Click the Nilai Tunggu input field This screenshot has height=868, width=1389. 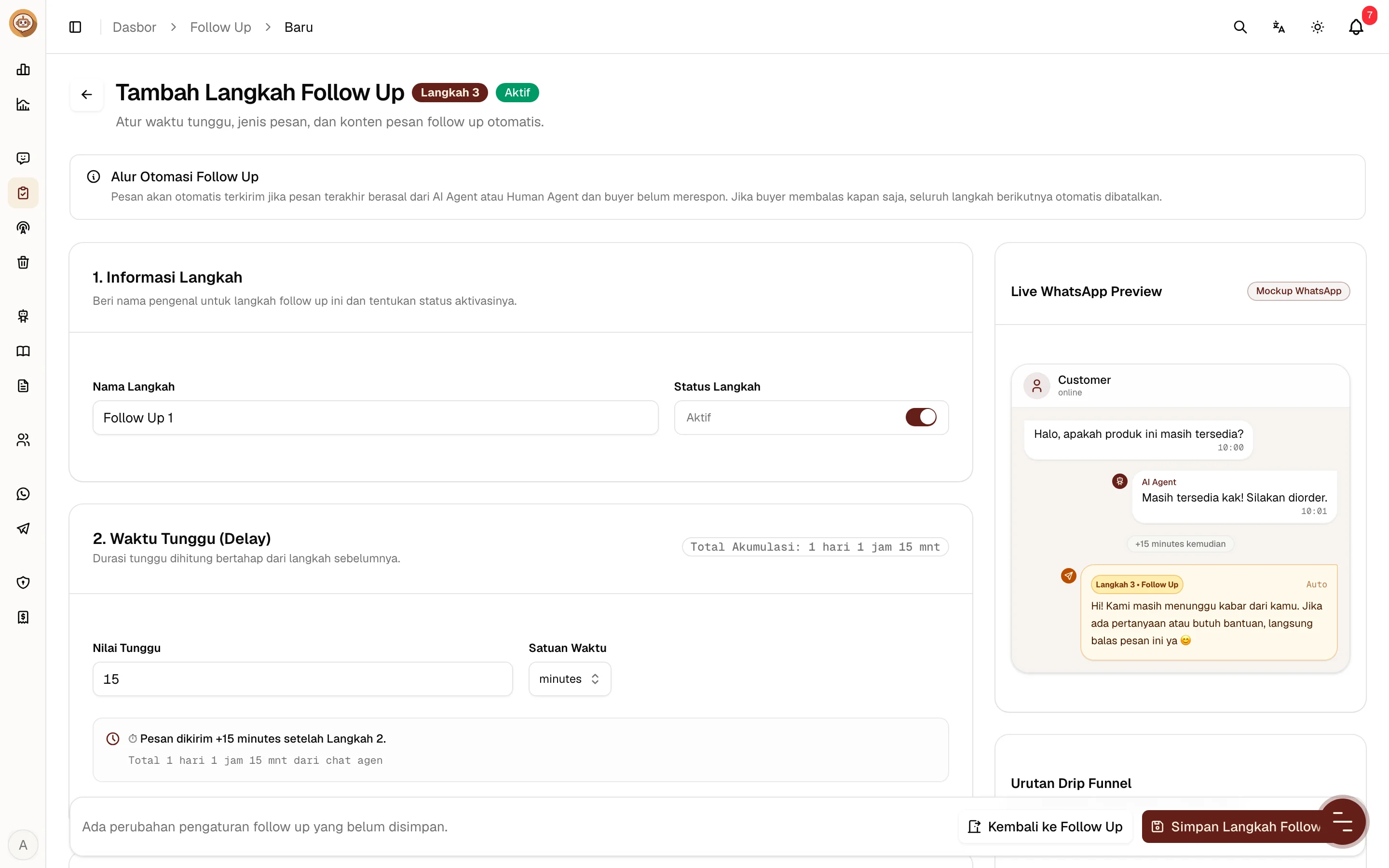click(x=302, y=679)
